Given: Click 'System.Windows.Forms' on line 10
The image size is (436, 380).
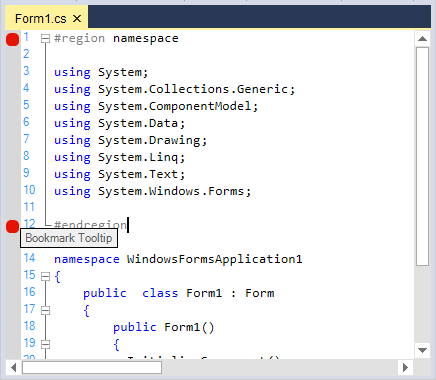Looking at the screenshot, I should [171, 191].
